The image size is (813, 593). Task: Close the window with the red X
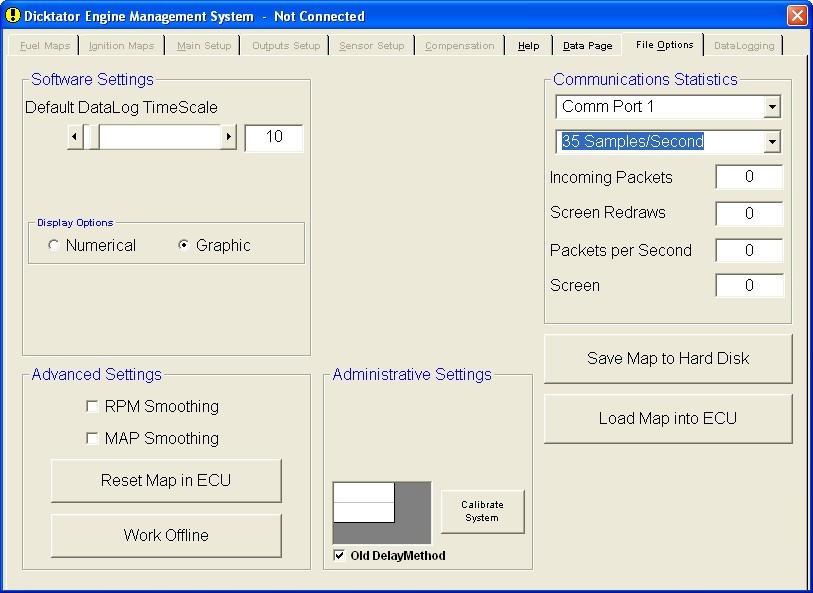pyautogui.click(x=796, y=16)
